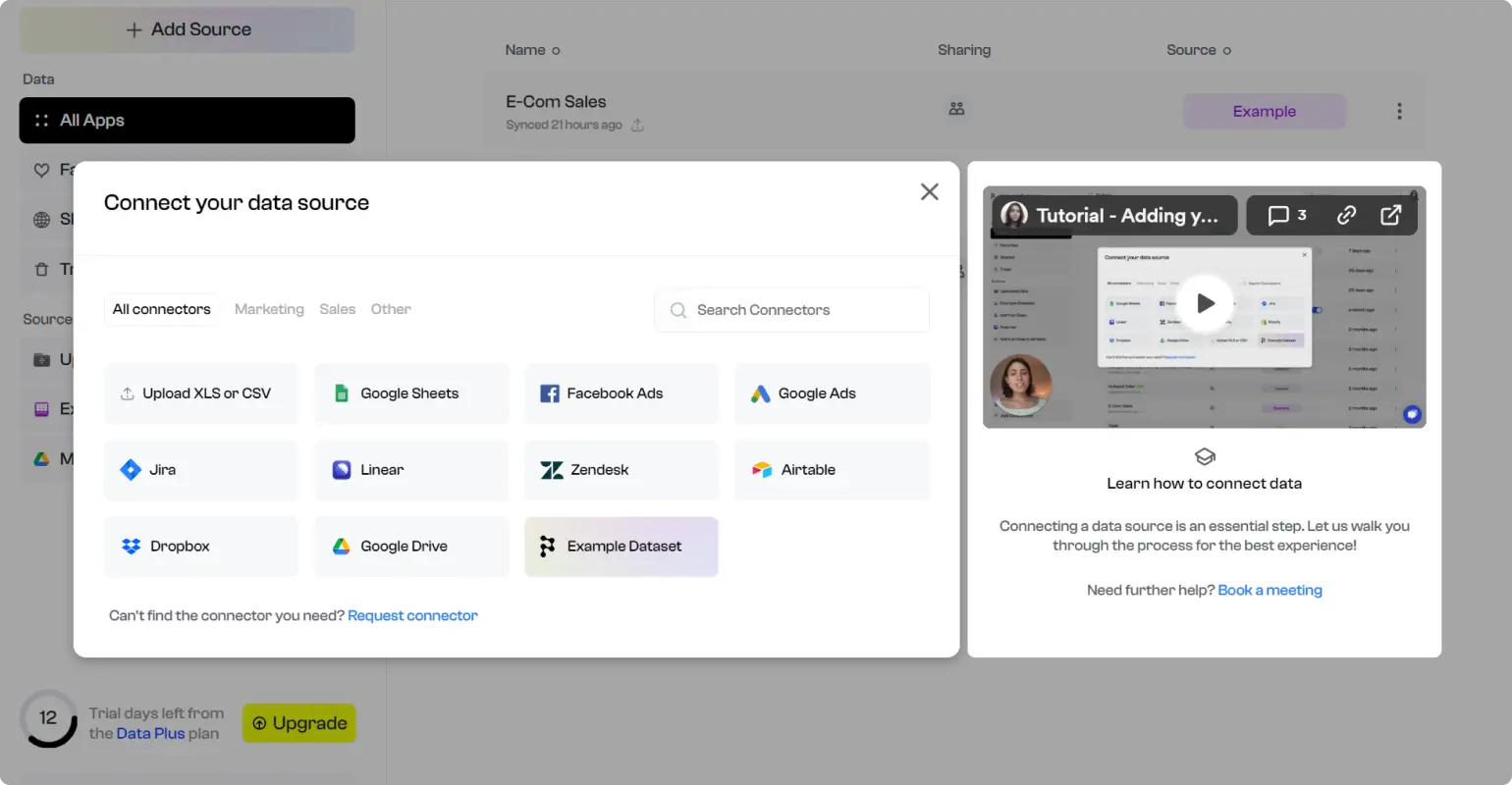Select the Zendesk connector

(620, 469)
